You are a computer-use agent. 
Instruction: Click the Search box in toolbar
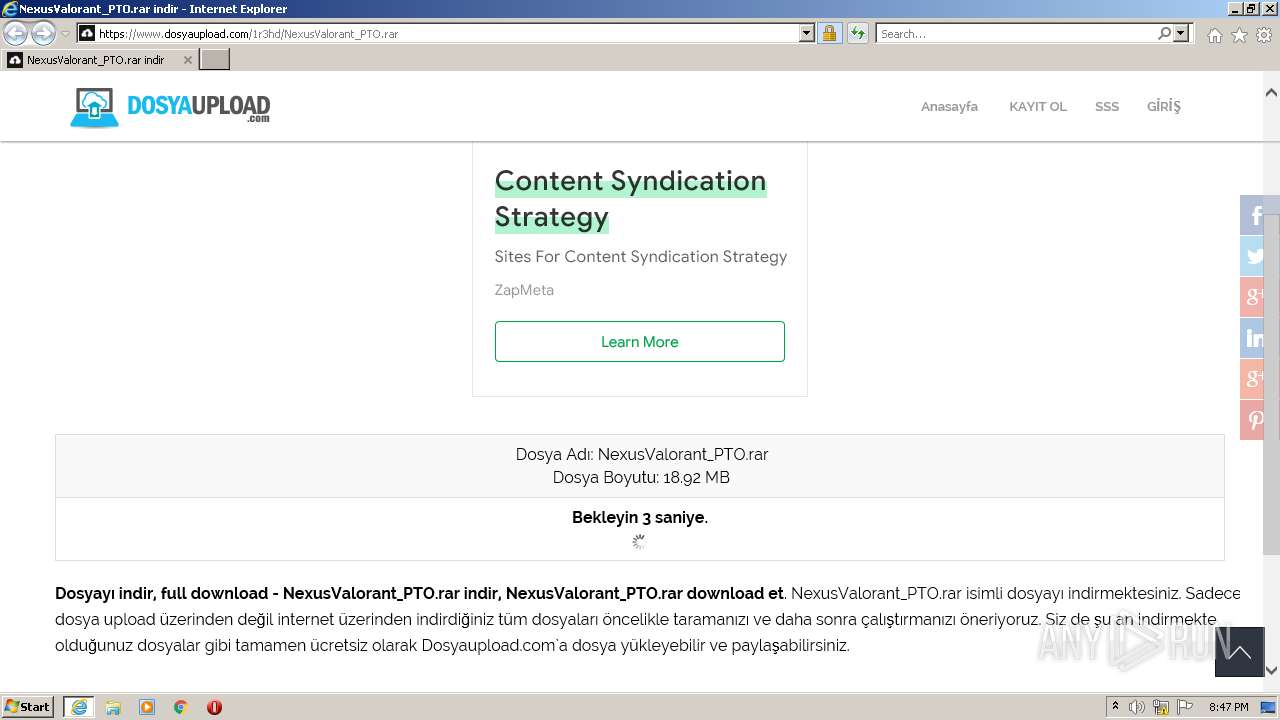(1015, 34)
